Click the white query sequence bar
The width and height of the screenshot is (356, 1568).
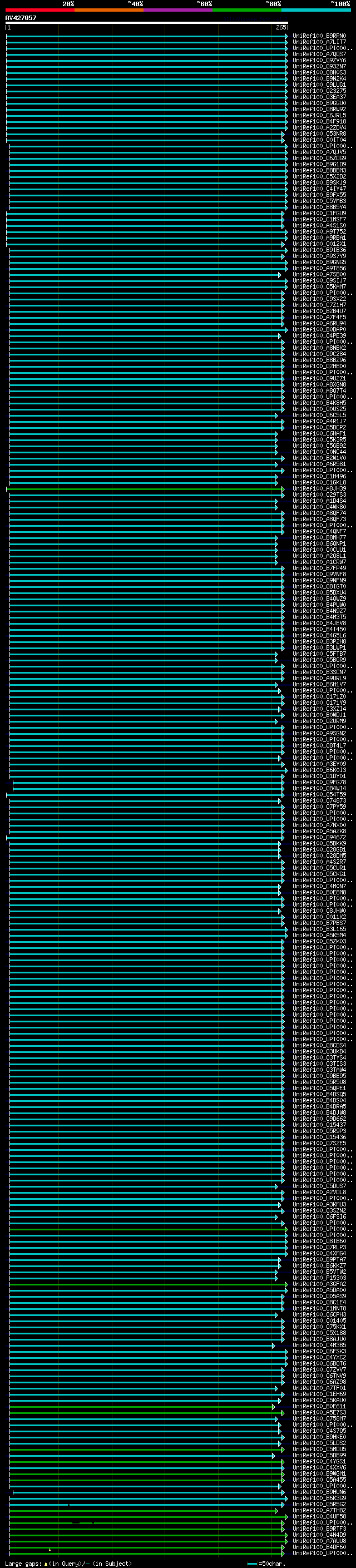coord(147,22)
